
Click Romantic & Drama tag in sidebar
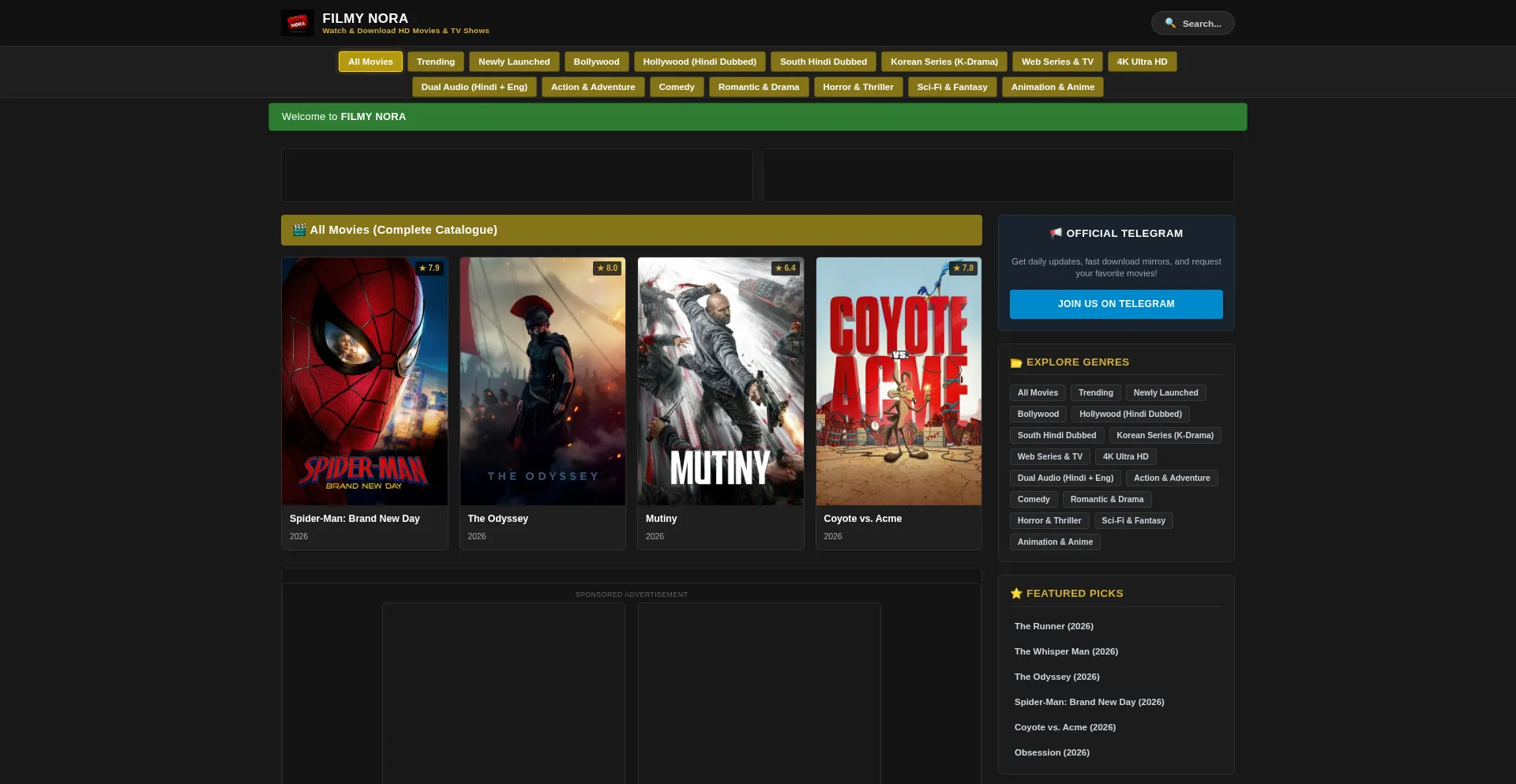click(1107, 499)
